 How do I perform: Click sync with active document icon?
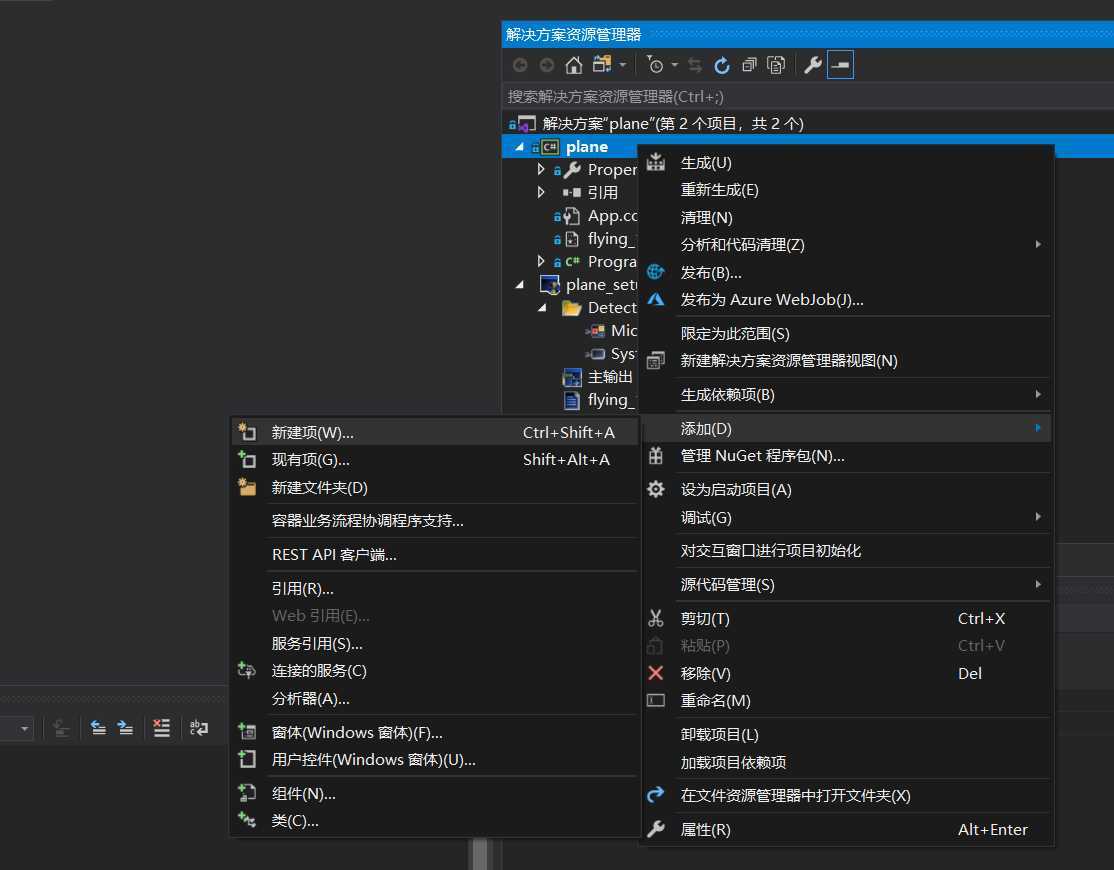(695, 65)
